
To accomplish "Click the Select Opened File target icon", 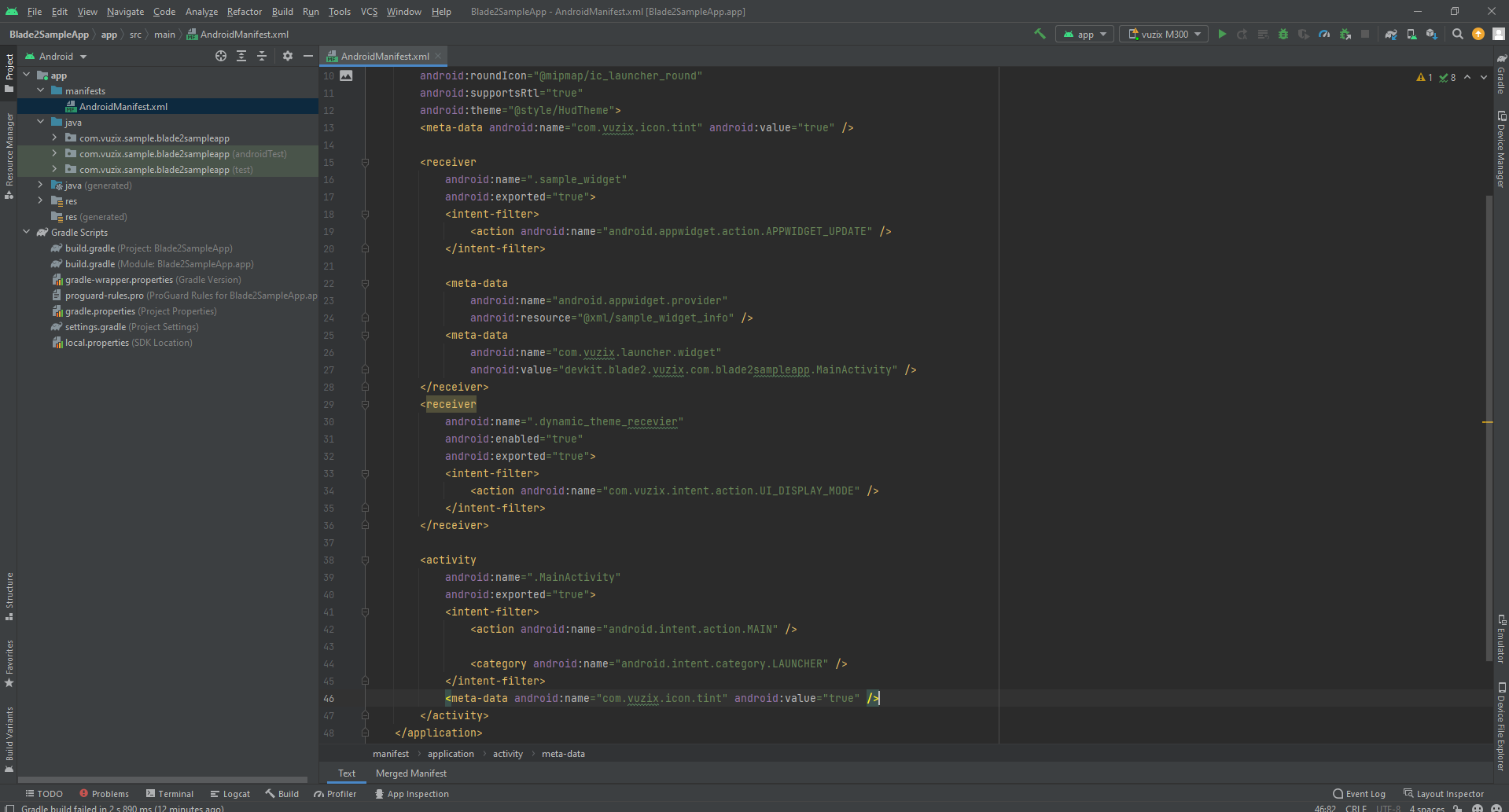I will [x=221, y=56].
